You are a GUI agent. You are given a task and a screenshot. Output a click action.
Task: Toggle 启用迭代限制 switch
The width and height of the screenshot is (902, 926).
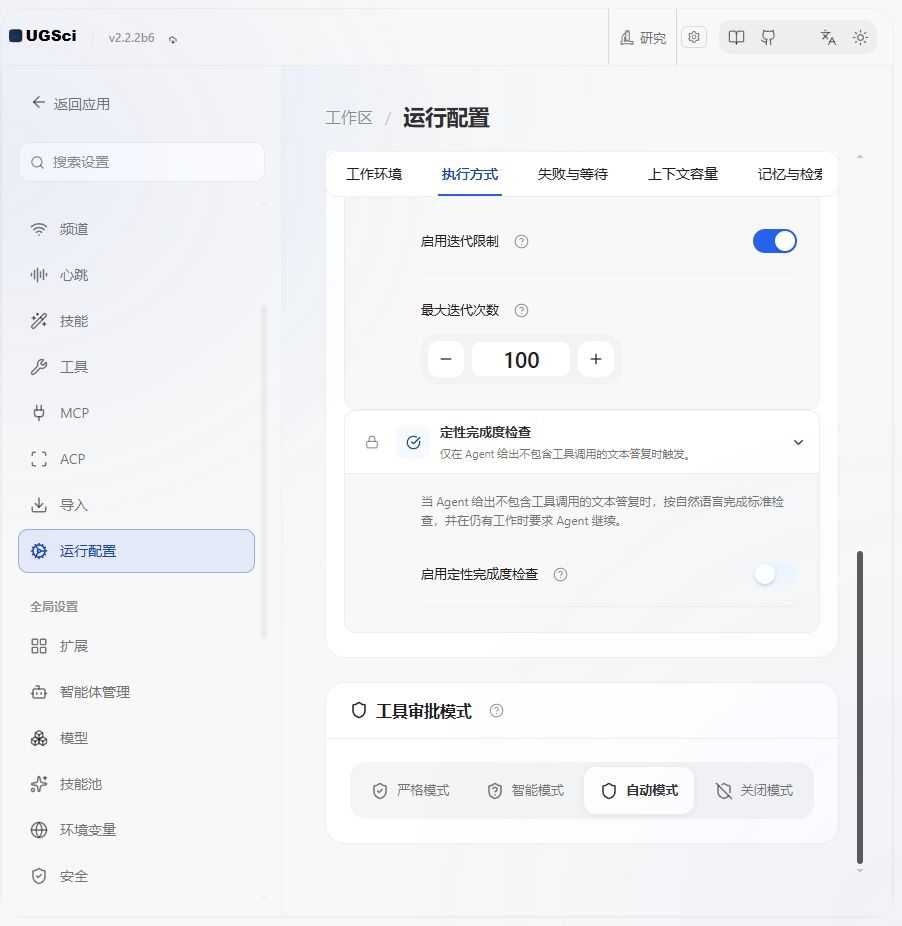click(x=774, y=242)
